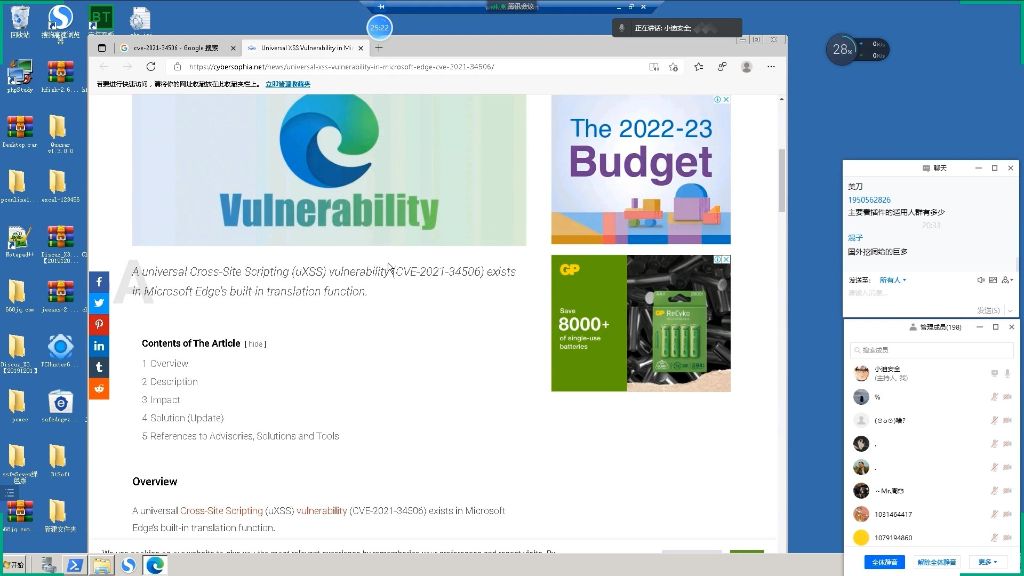Viewport: 1024px width, 576px height.
Task: Close the Universal XSS Vulnerability tab
Action: pyautogui.click(x=360, y=48)
